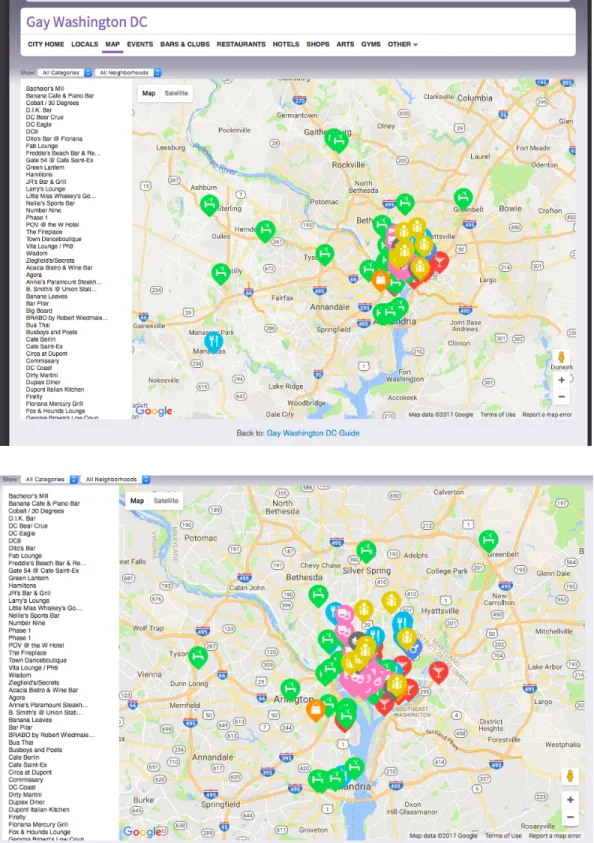Image resolution: width=594 pixels, height=843 pixels.
Task: Select Circa at Dupont in lower list
Action: click(x=30, y=772)
